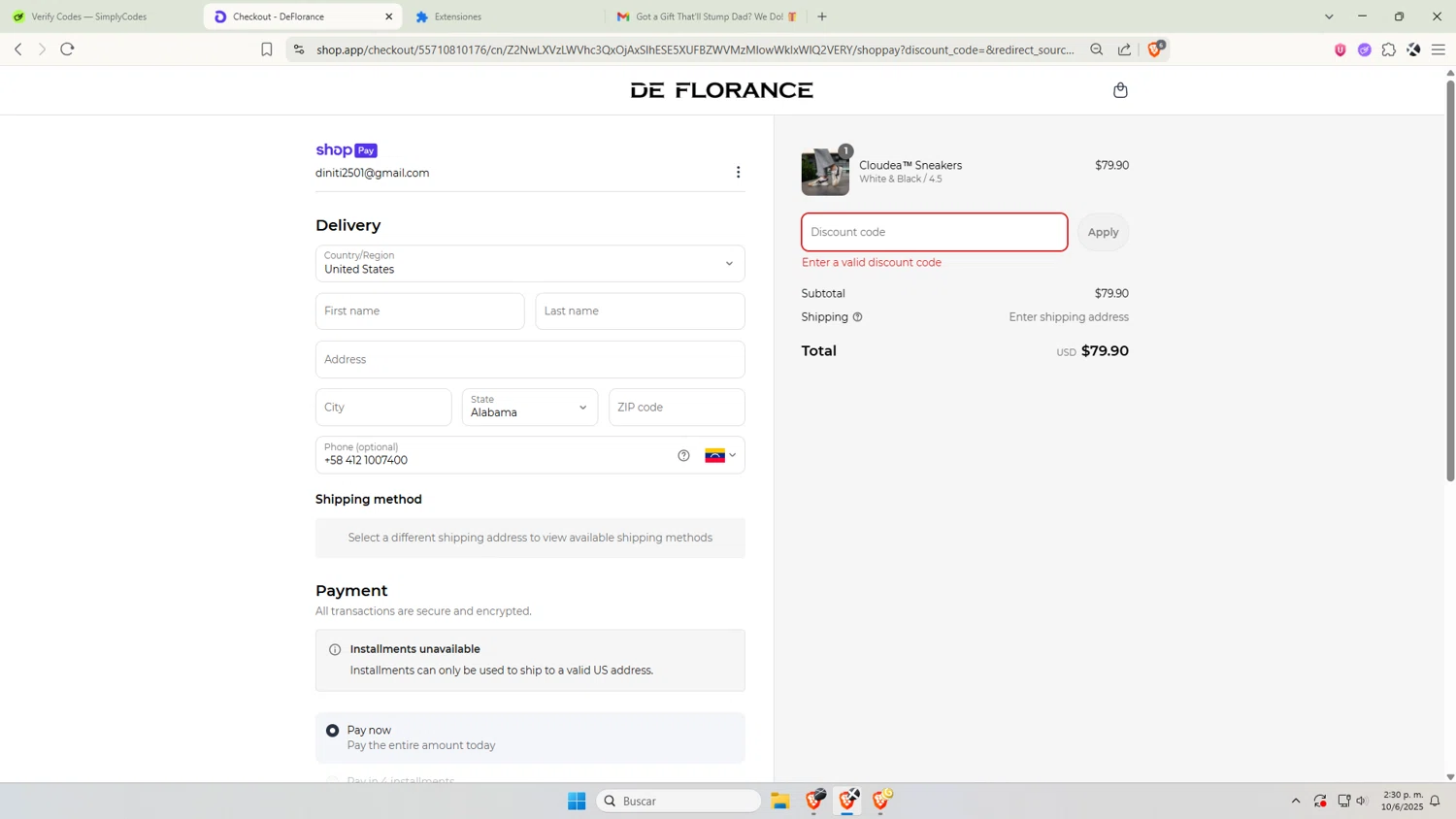Click the Discount code input field
The image size is (1456, 819).
click(x=935, y=232)
